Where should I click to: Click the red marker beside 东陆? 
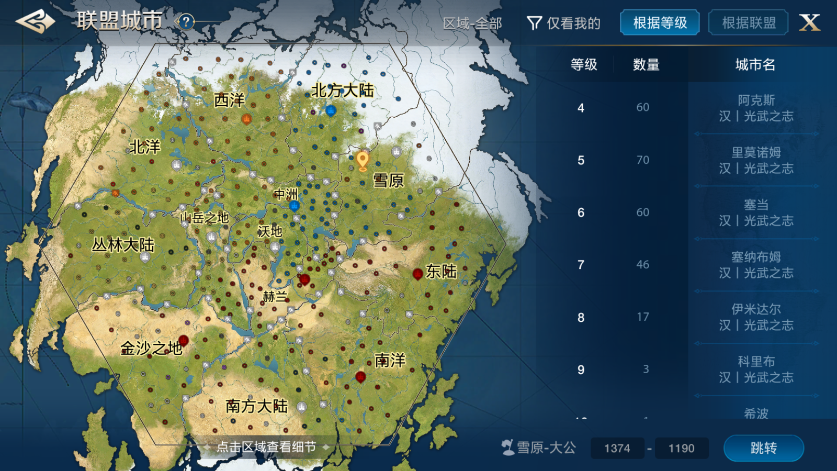(x=418, y=274)
